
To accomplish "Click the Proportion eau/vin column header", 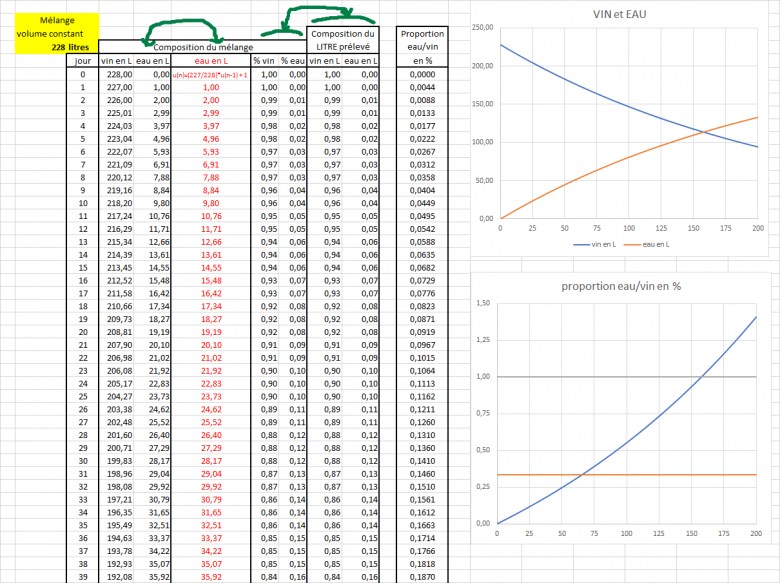I will pos(422,47).
